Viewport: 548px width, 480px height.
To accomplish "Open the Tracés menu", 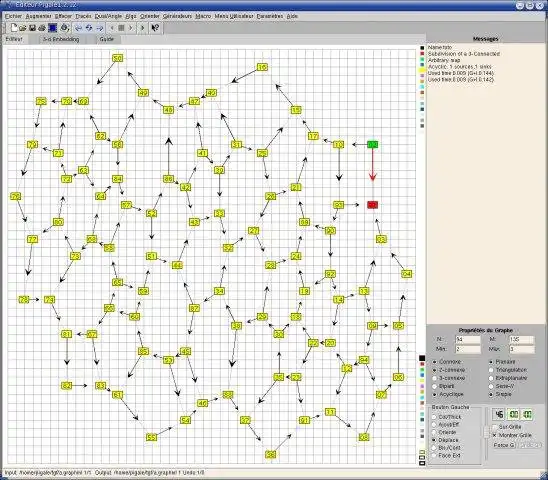I will pos(83,16).
